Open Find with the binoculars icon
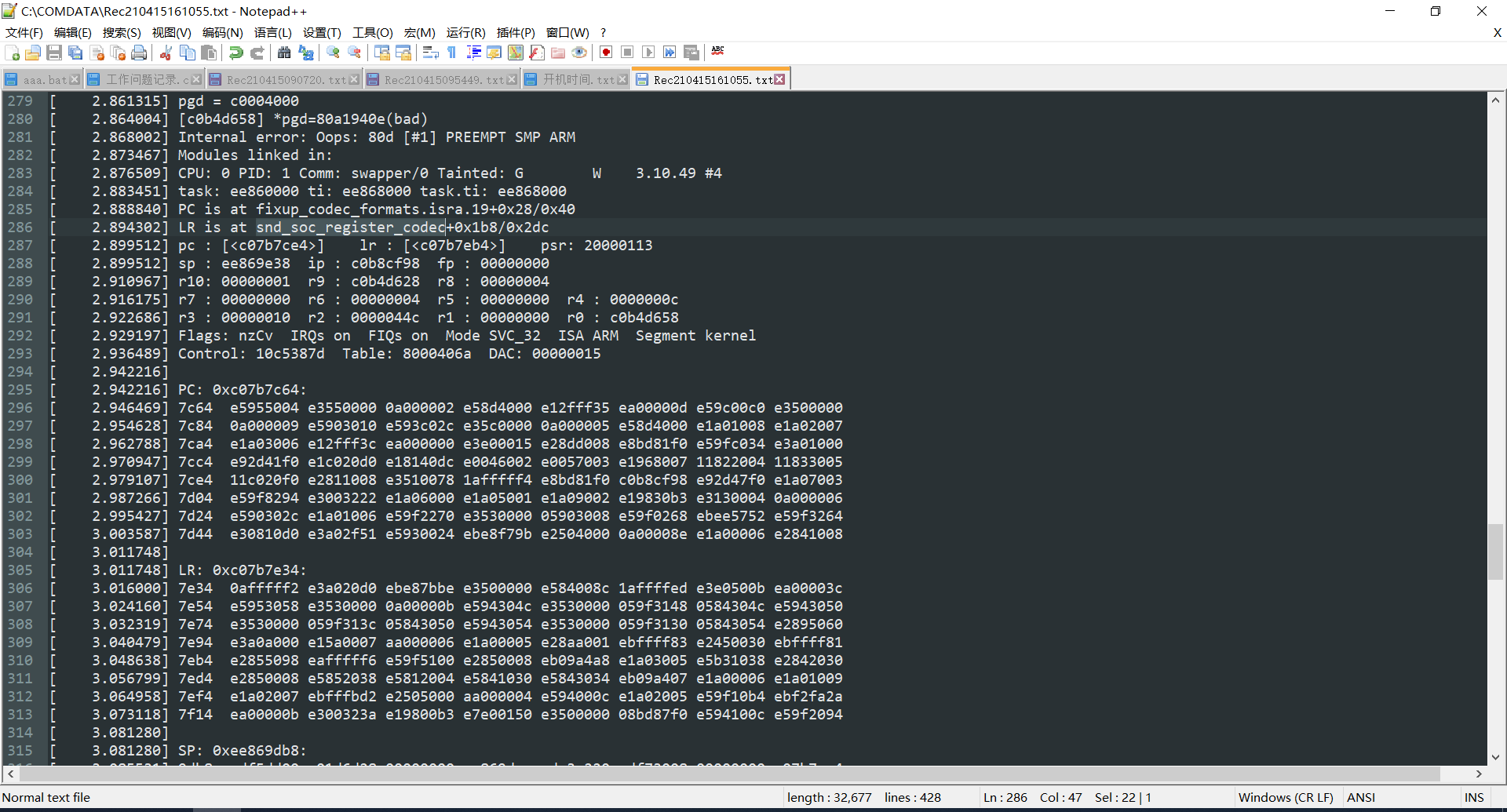The height and width of the screenshot is (812, 1507). pyautogui.click(x=283, y=53)
